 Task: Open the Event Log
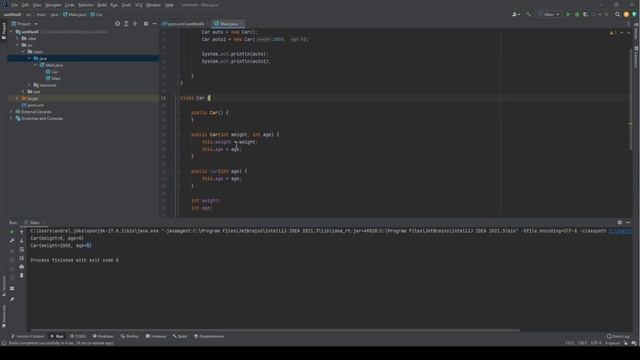618,336
